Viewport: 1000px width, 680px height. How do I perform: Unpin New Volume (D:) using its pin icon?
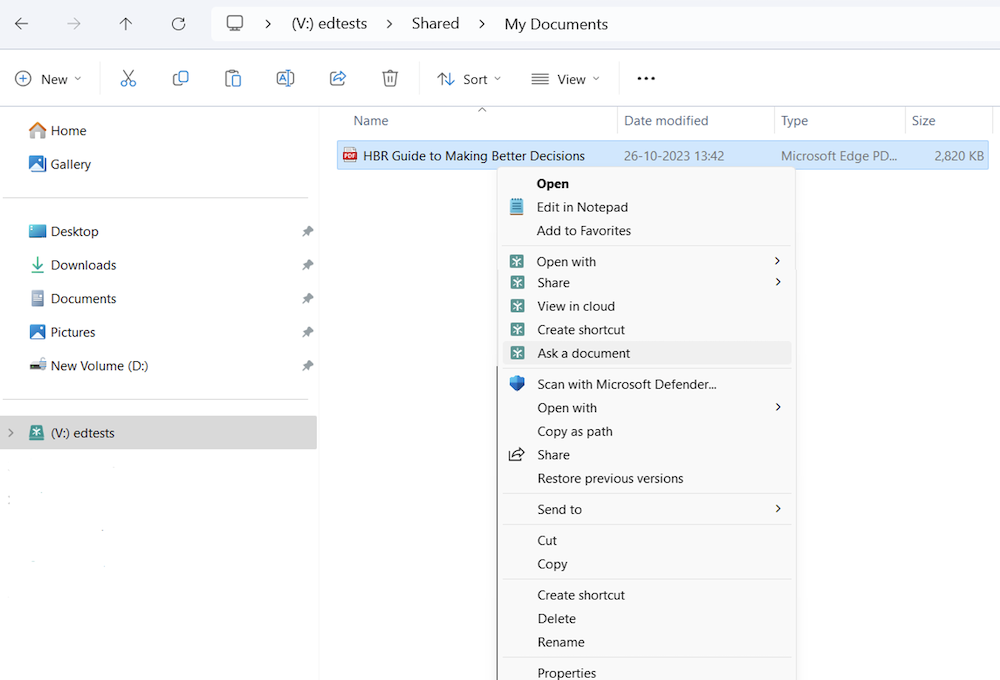click(307, 366)
